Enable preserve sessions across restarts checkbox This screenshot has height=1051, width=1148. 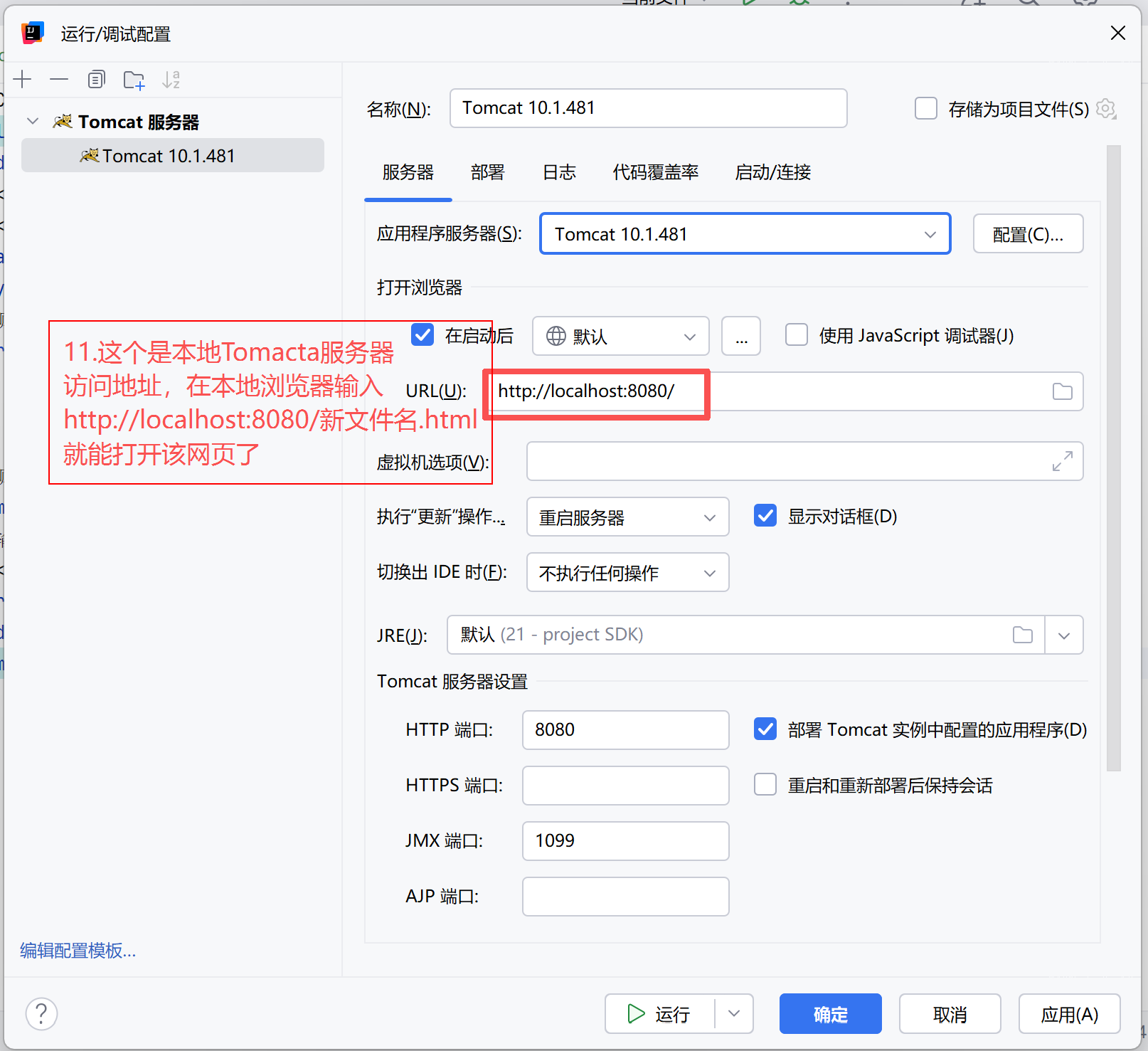(x=765, y=784)
